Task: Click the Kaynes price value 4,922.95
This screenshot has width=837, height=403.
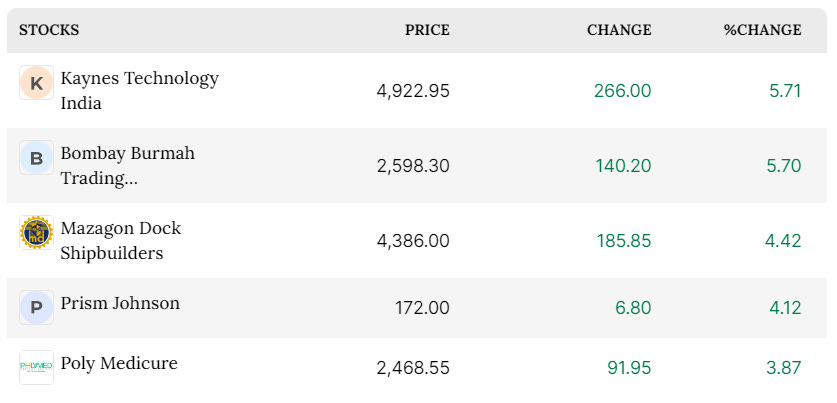Action: click(x=413, y=91)
